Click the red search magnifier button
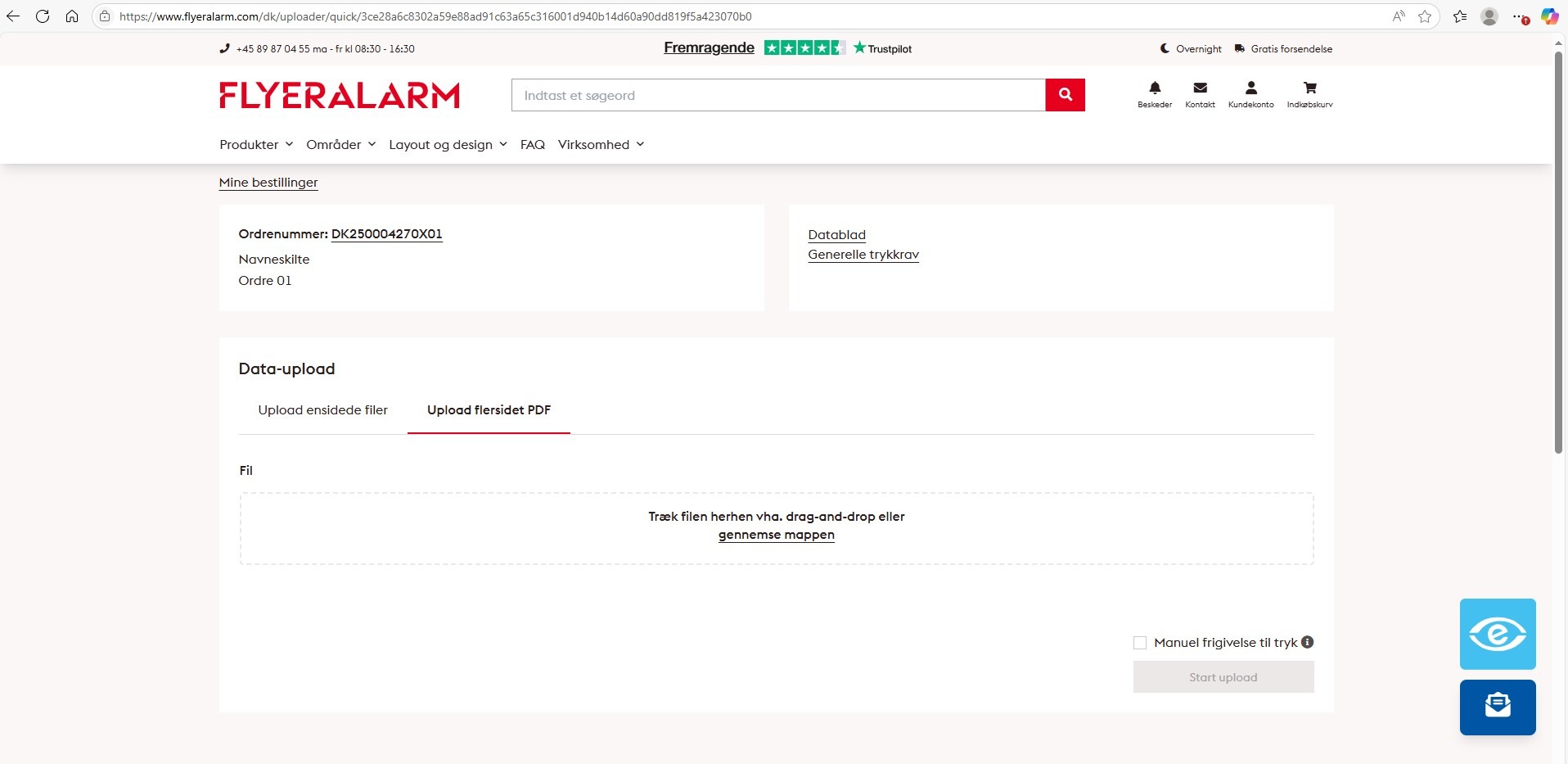Image resolution: width=1568 pixels, height=764 pixels. tap(1065, 95)
